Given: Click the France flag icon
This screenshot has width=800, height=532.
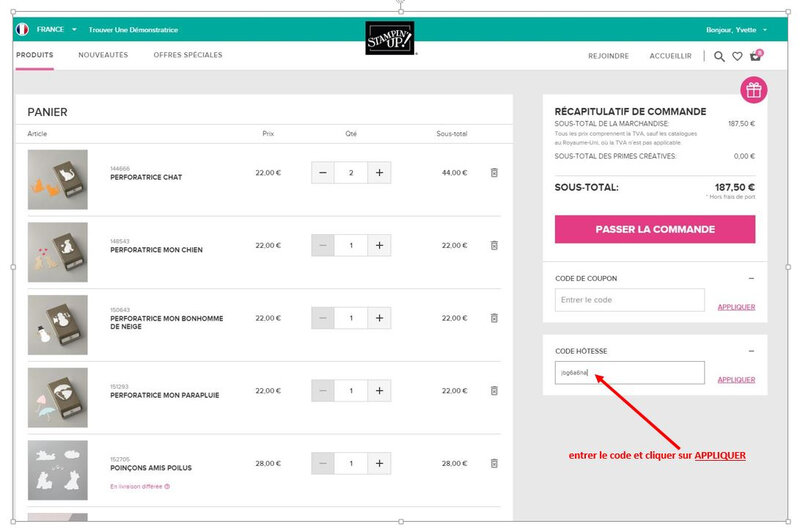Looking at the screenshot, I should (x=22, y=30).
